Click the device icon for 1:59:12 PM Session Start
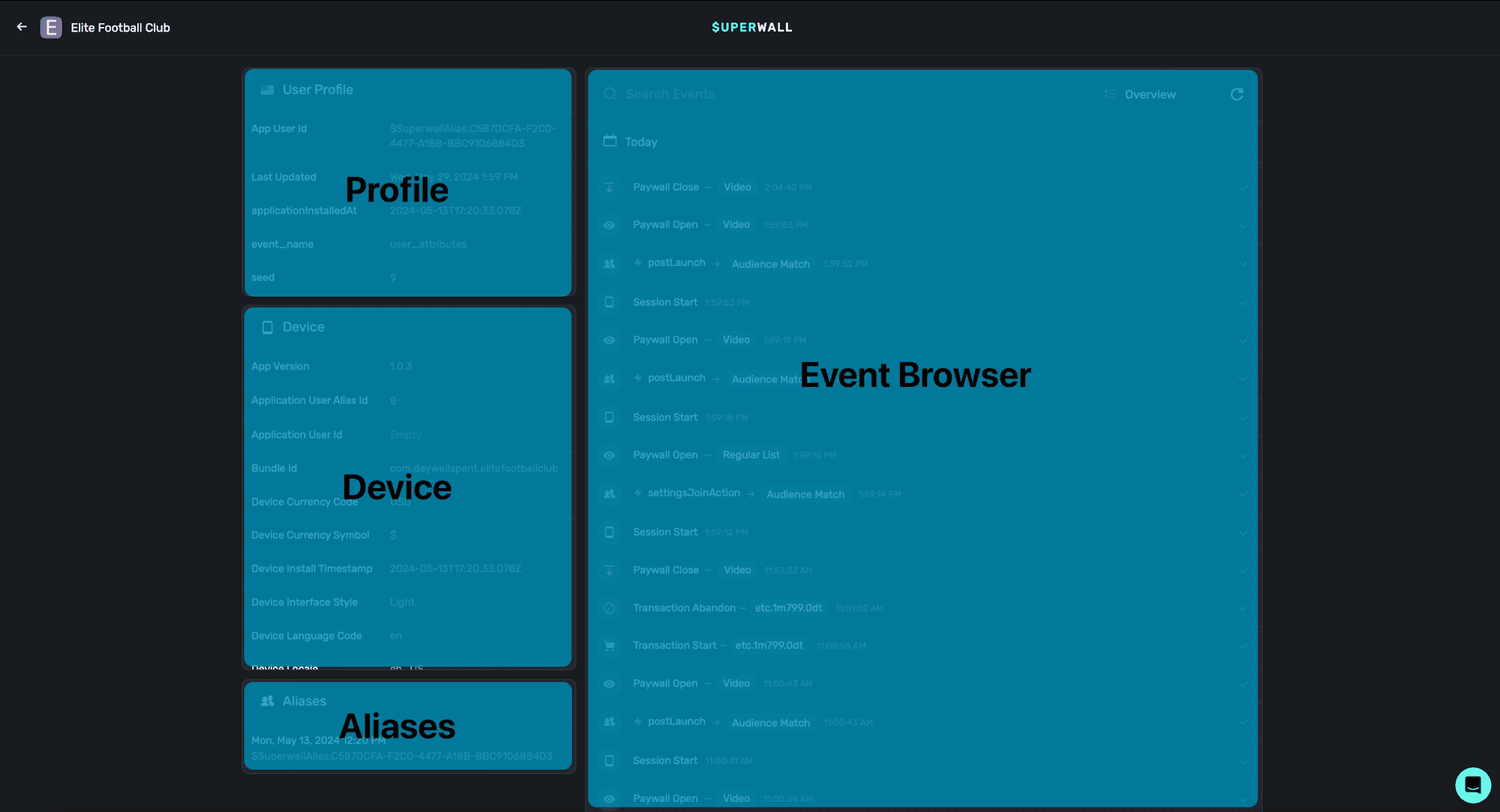 coord(610,532)
